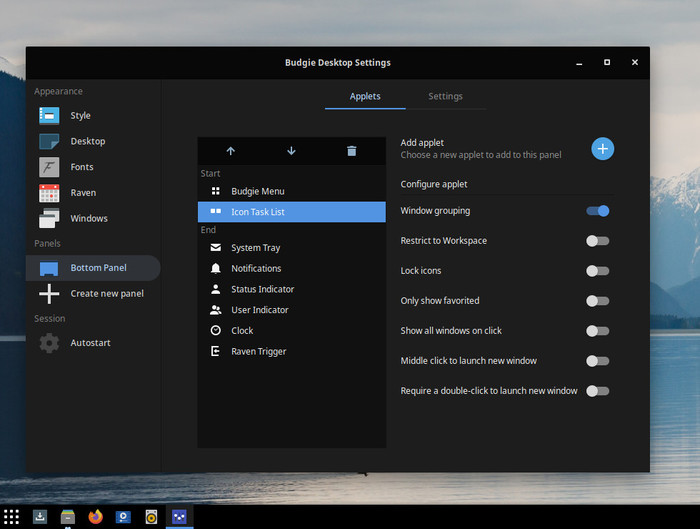Click the move applet up arrow

pos(231,151)
